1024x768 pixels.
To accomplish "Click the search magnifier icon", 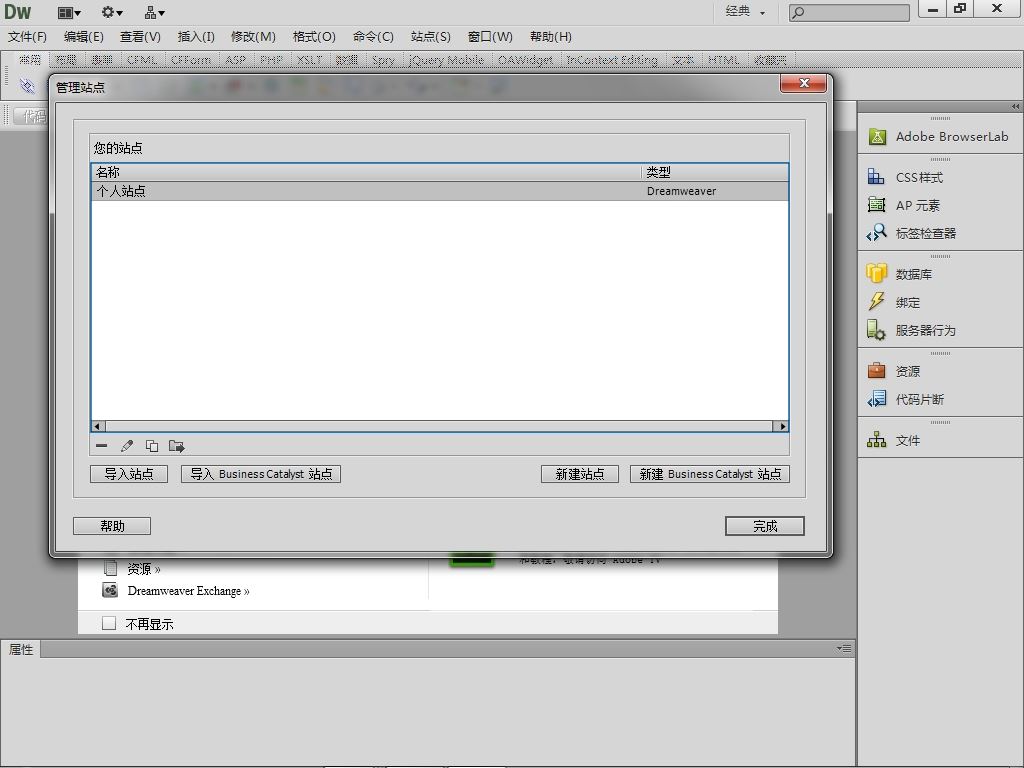I will click(798, 12).
